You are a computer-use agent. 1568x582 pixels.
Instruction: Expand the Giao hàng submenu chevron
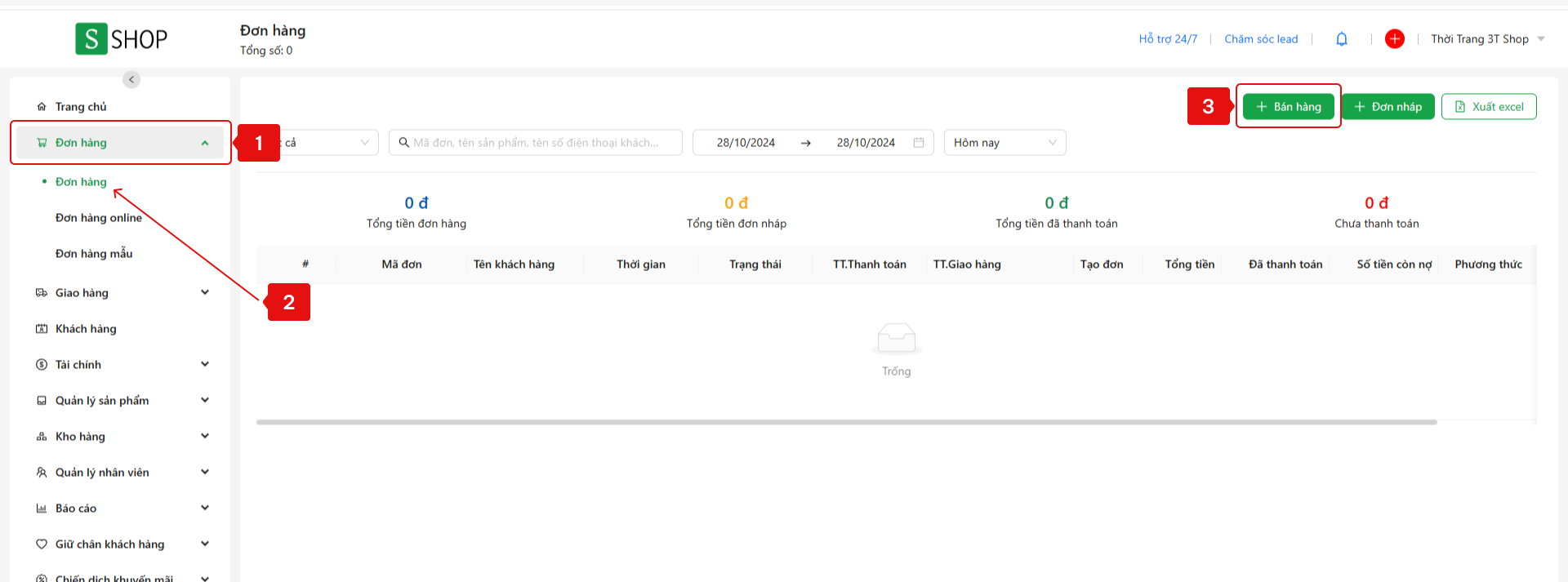tap(205, 292)
